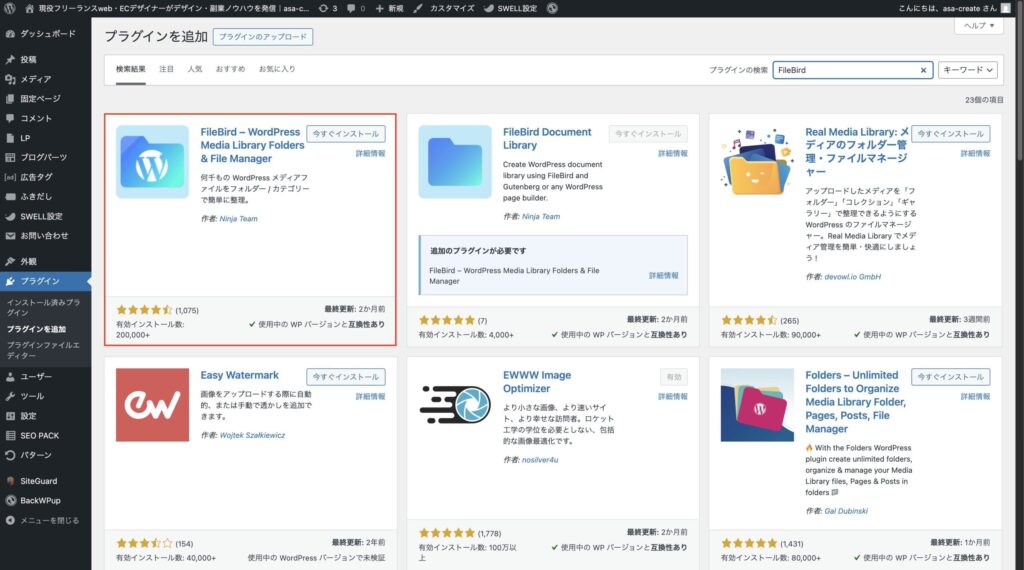Open the Posts pin icon

coord(10,59)
